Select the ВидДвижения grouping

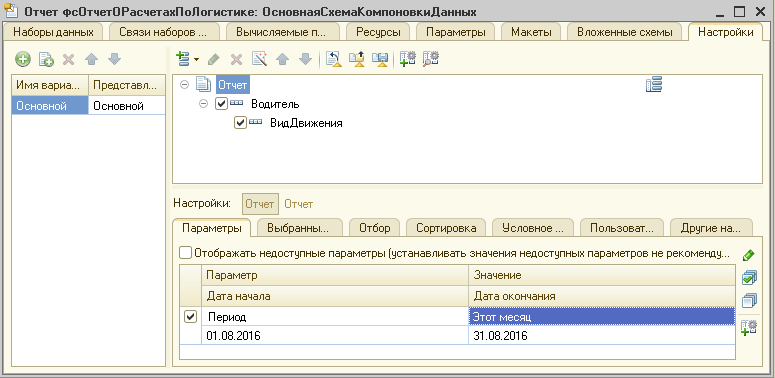pos(306,123)
